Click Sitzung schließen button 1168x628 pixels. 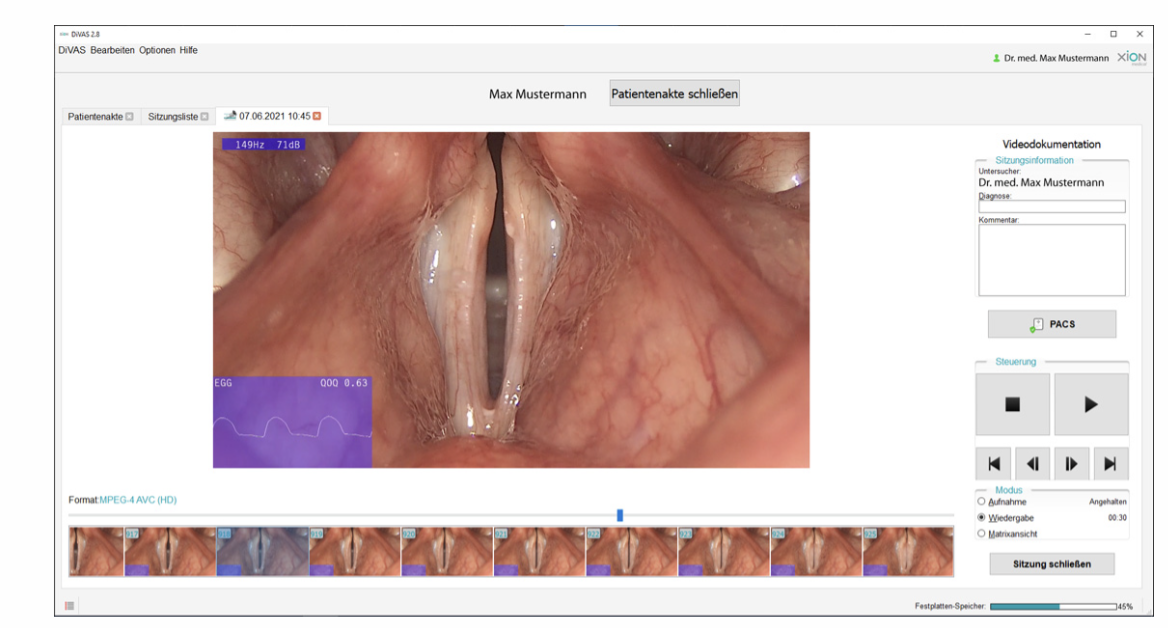[x=1052, y=564]
